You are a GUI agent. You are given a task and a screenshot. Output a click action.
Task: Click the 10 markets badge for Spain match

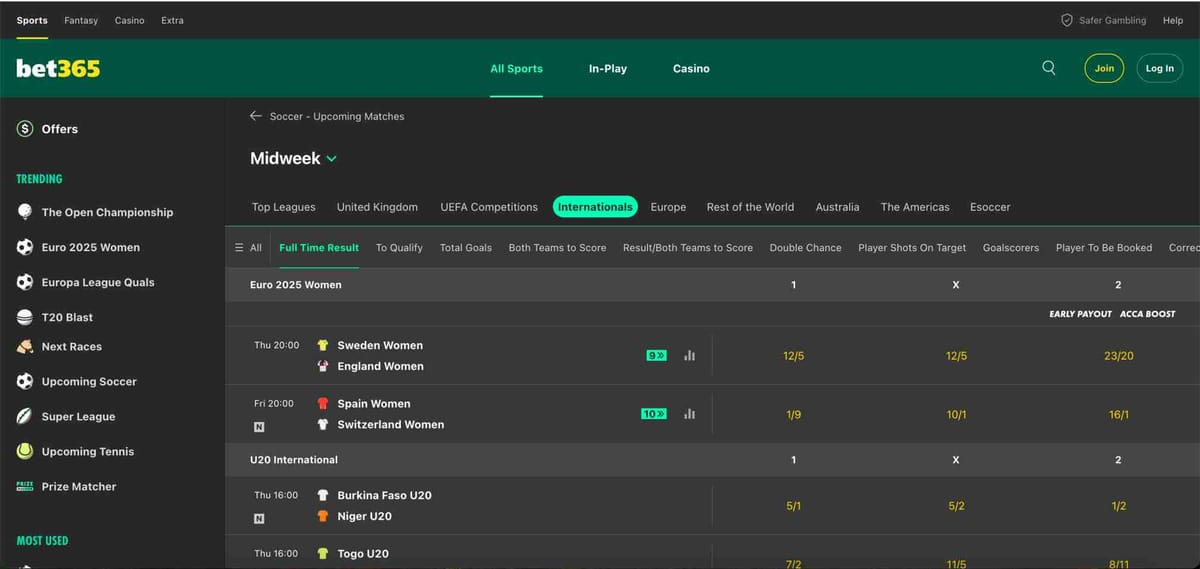[654, 413]
